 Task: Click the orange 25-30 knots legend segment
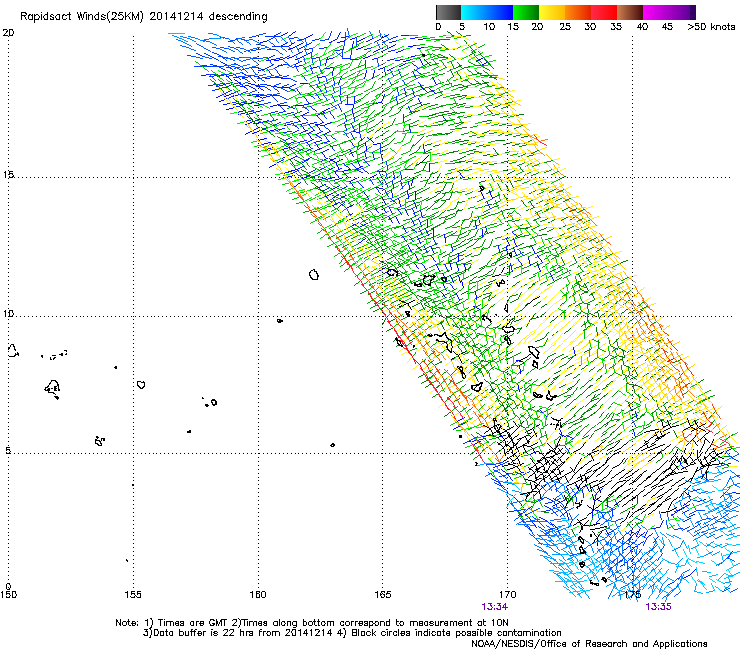(x=578, y=12)
